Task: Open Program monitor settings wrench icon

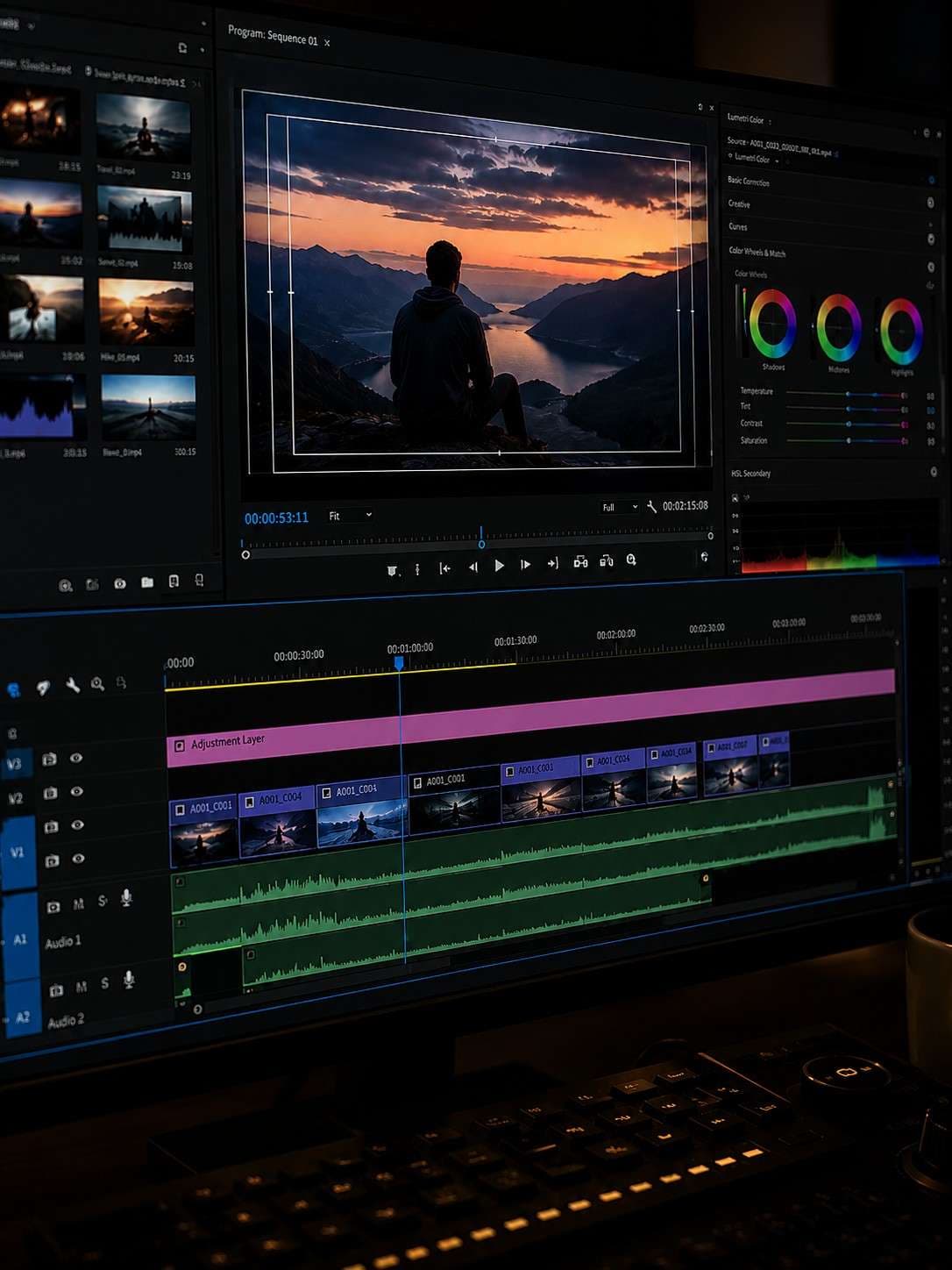Action: 651,506
